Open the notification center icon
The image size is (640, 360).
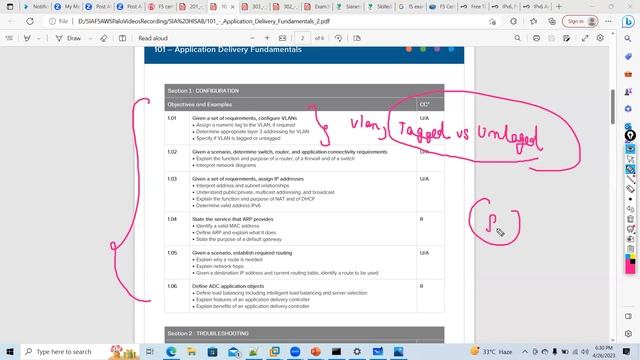pyautogui.click(x=627, y=351)
